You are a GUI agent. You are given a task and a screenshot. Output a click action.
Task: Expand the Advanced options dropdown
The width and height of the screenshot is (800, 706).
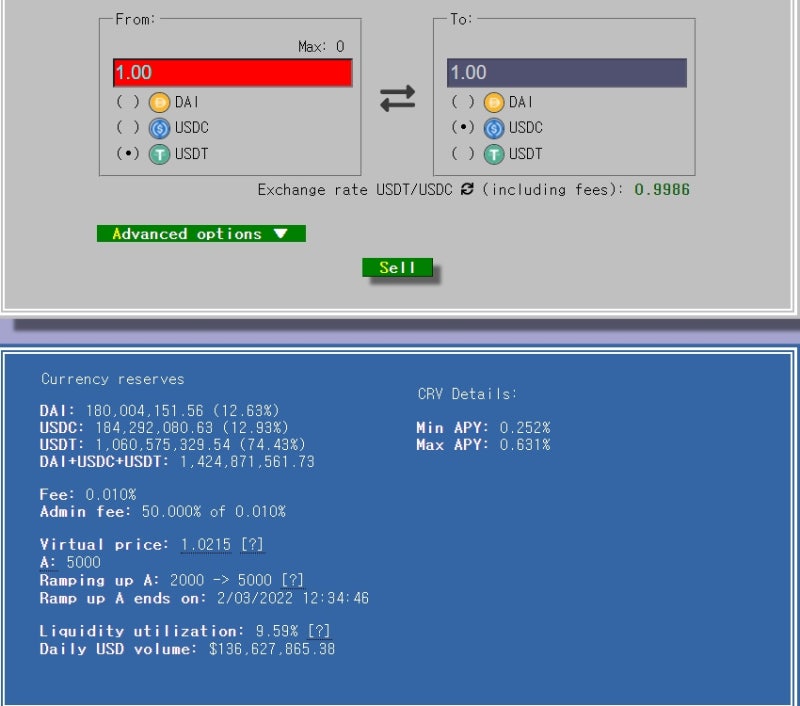[x=201, y=234]
